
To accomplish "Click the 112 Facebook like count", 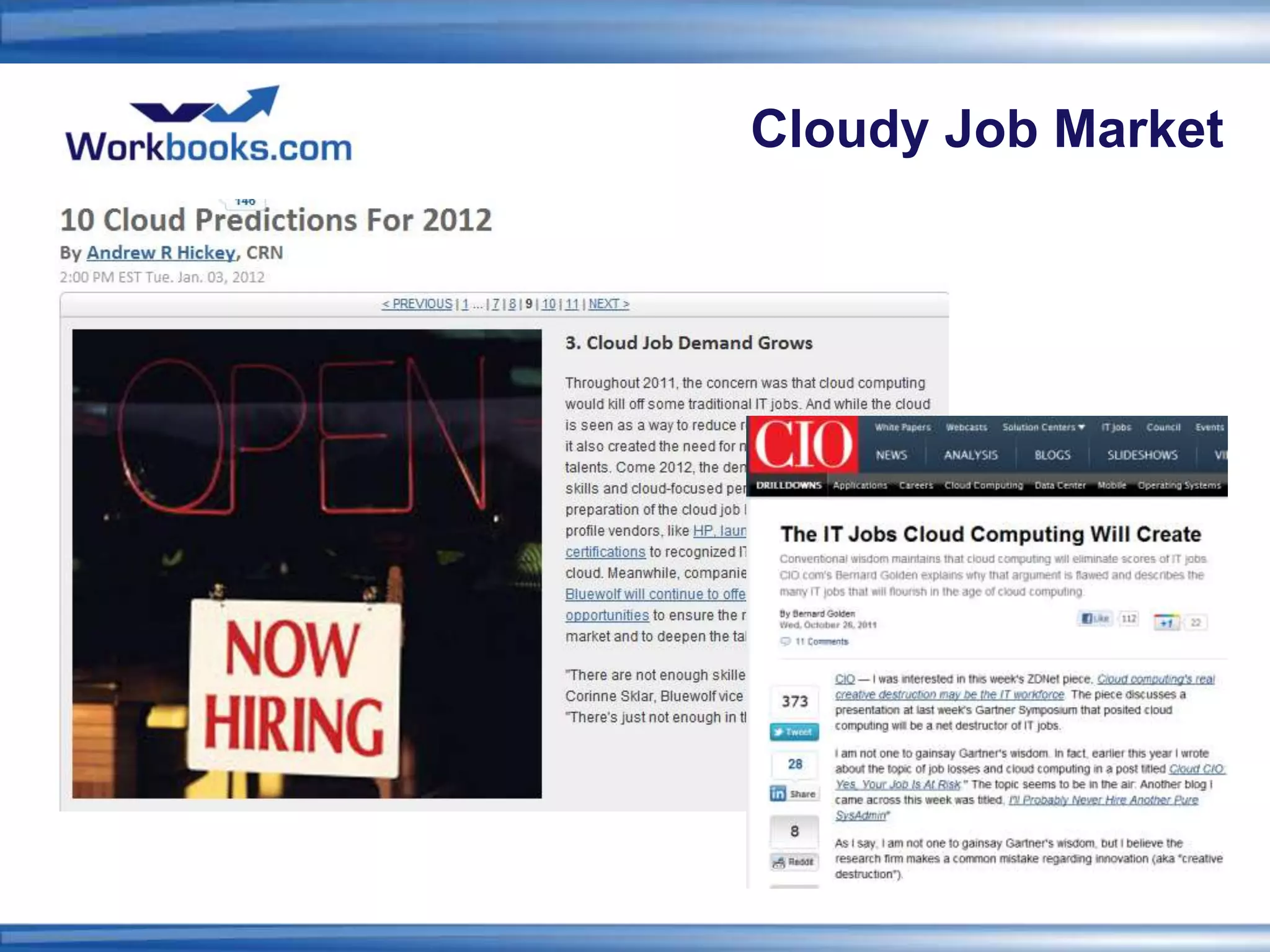I will 1129,619.
